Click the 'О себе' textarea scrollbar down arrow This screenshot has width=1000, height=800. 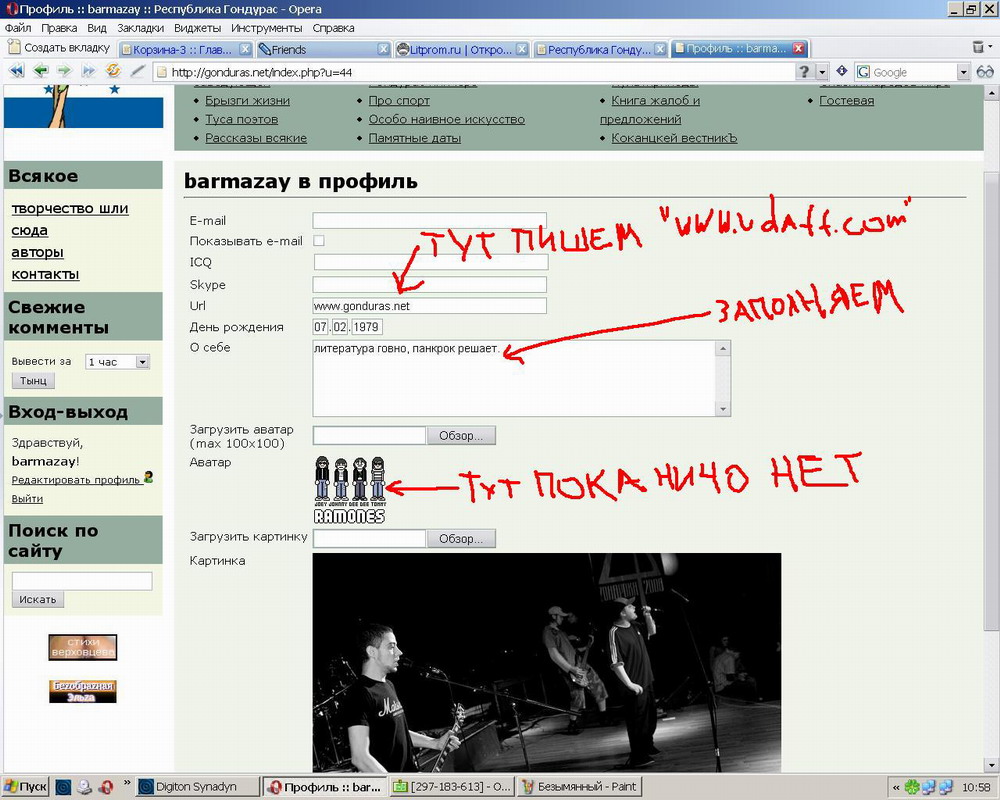[723, 409]
